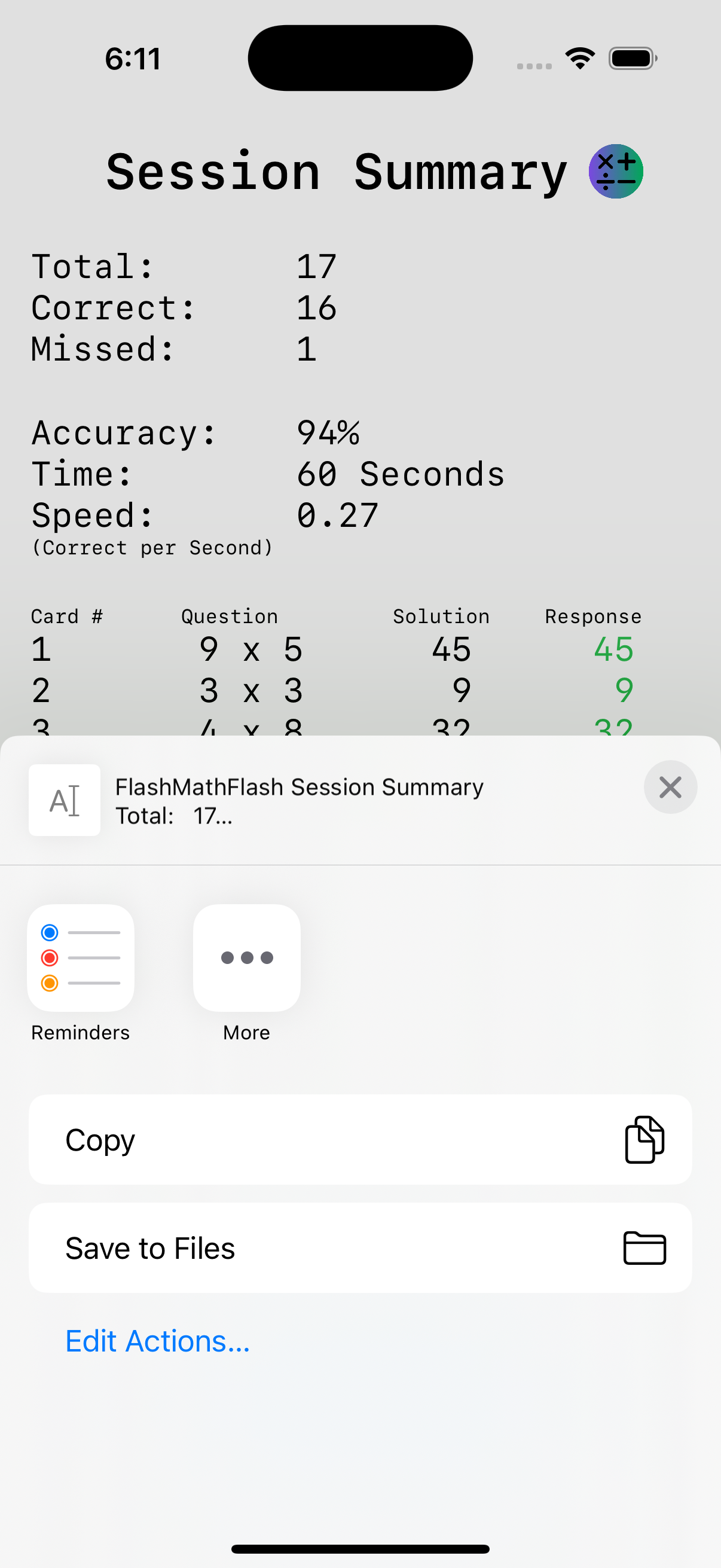The width and height of the screenshot is (721, 1568).
Task: Tap the More apps ellipsis icon
Action: (x=246, y=958)
